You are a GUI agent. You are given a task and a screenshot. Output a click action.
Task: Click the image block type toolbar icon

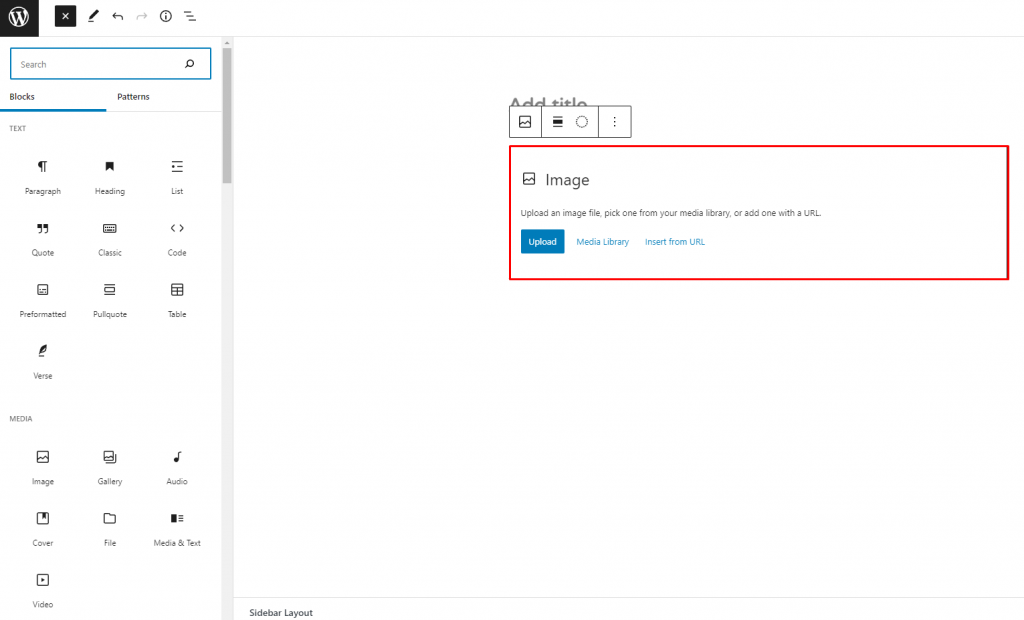pos(525,122)
